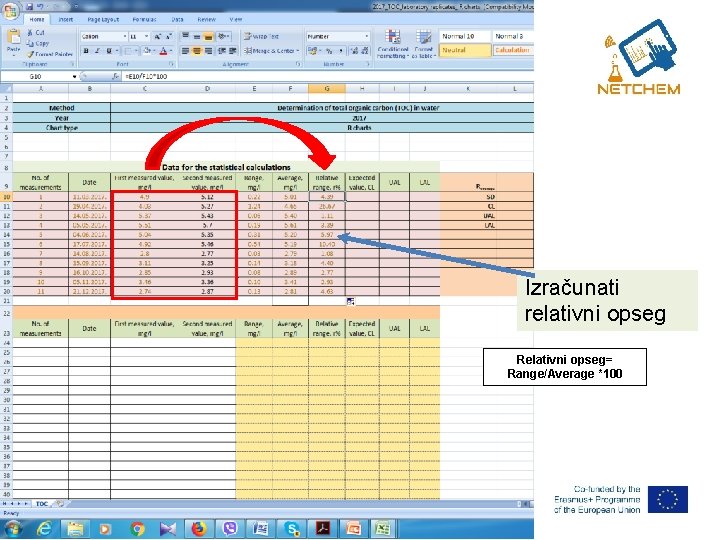
Task: Select the Neutral cell style
Action: point(465,50)
